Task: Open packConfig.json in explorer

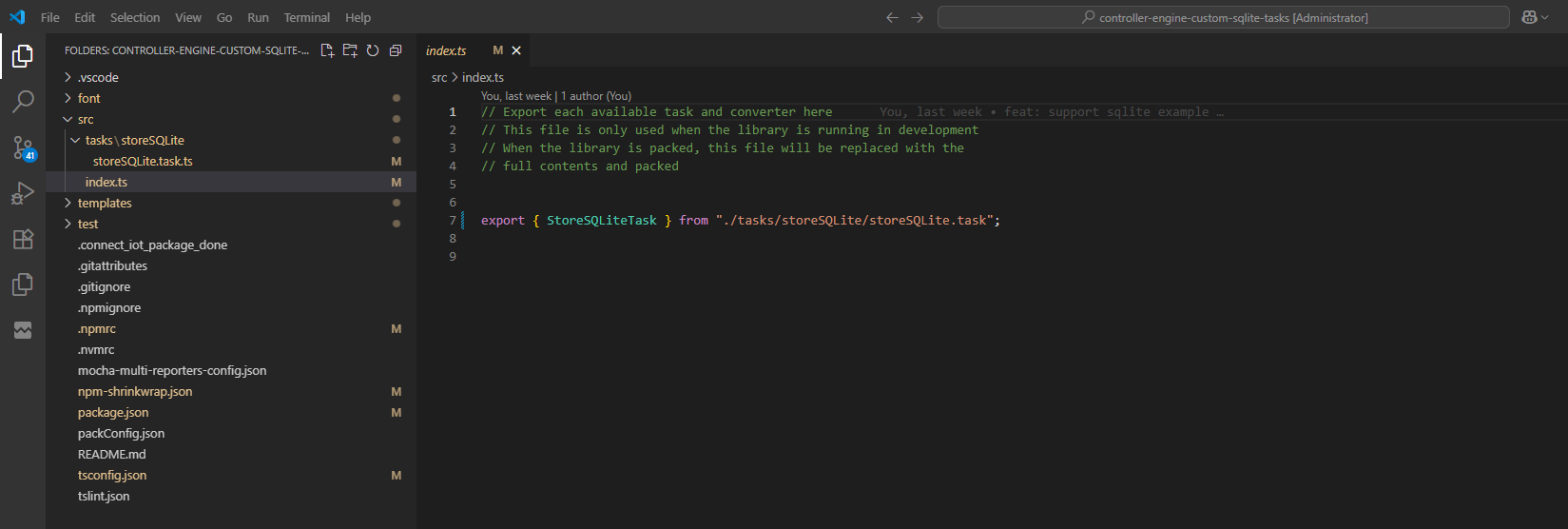Action: 231,433
